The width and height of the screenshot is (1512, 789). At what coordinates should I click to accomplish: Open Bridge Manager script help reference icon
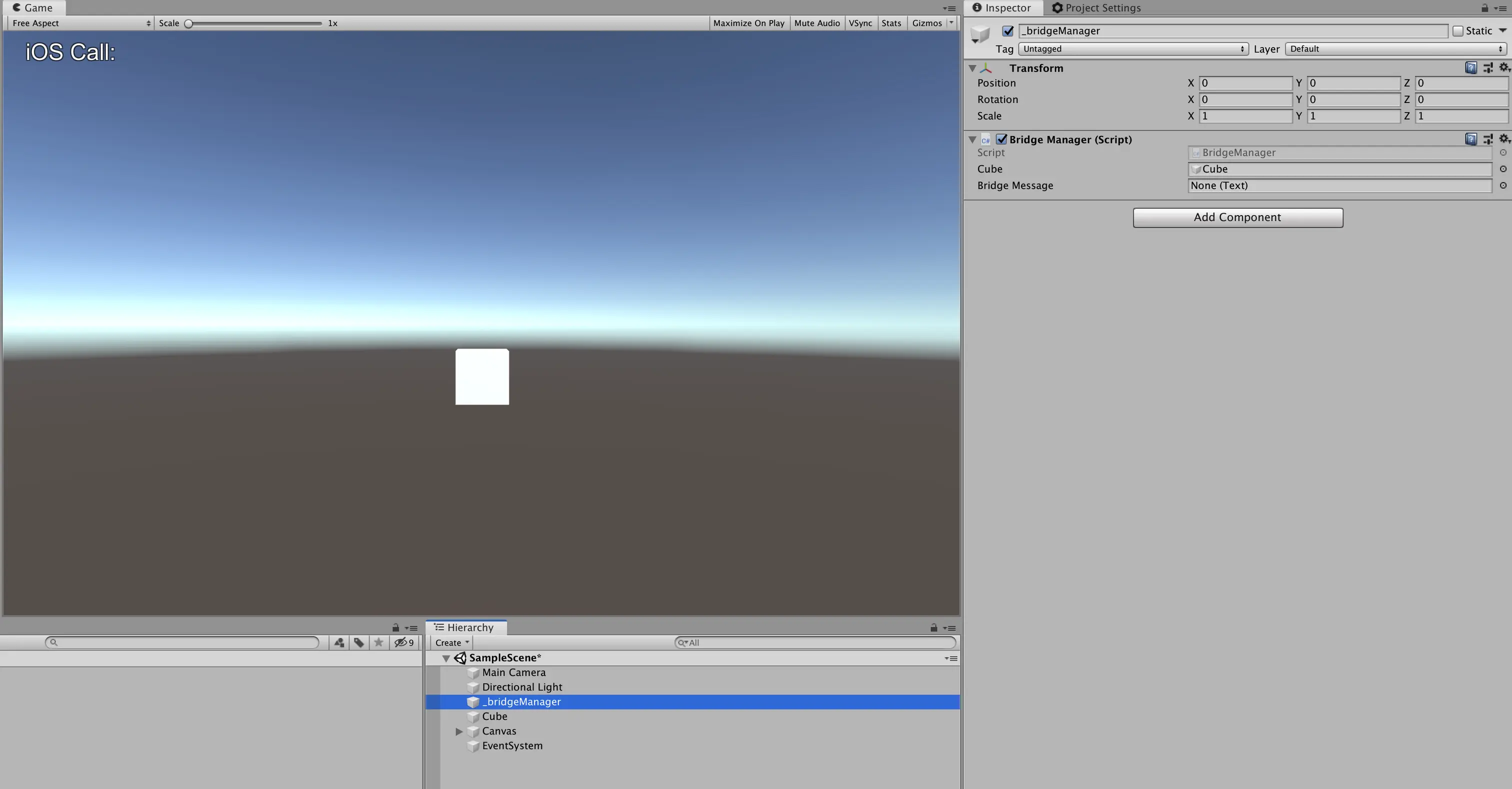1471,139
